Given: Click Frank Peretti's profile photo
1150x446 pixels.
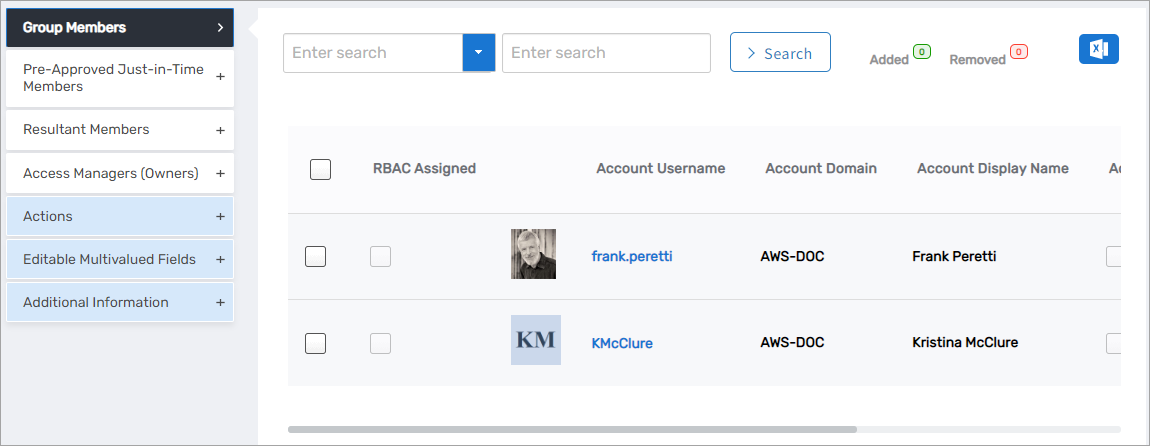Looking at the screenshot, I should coord(533,254).
